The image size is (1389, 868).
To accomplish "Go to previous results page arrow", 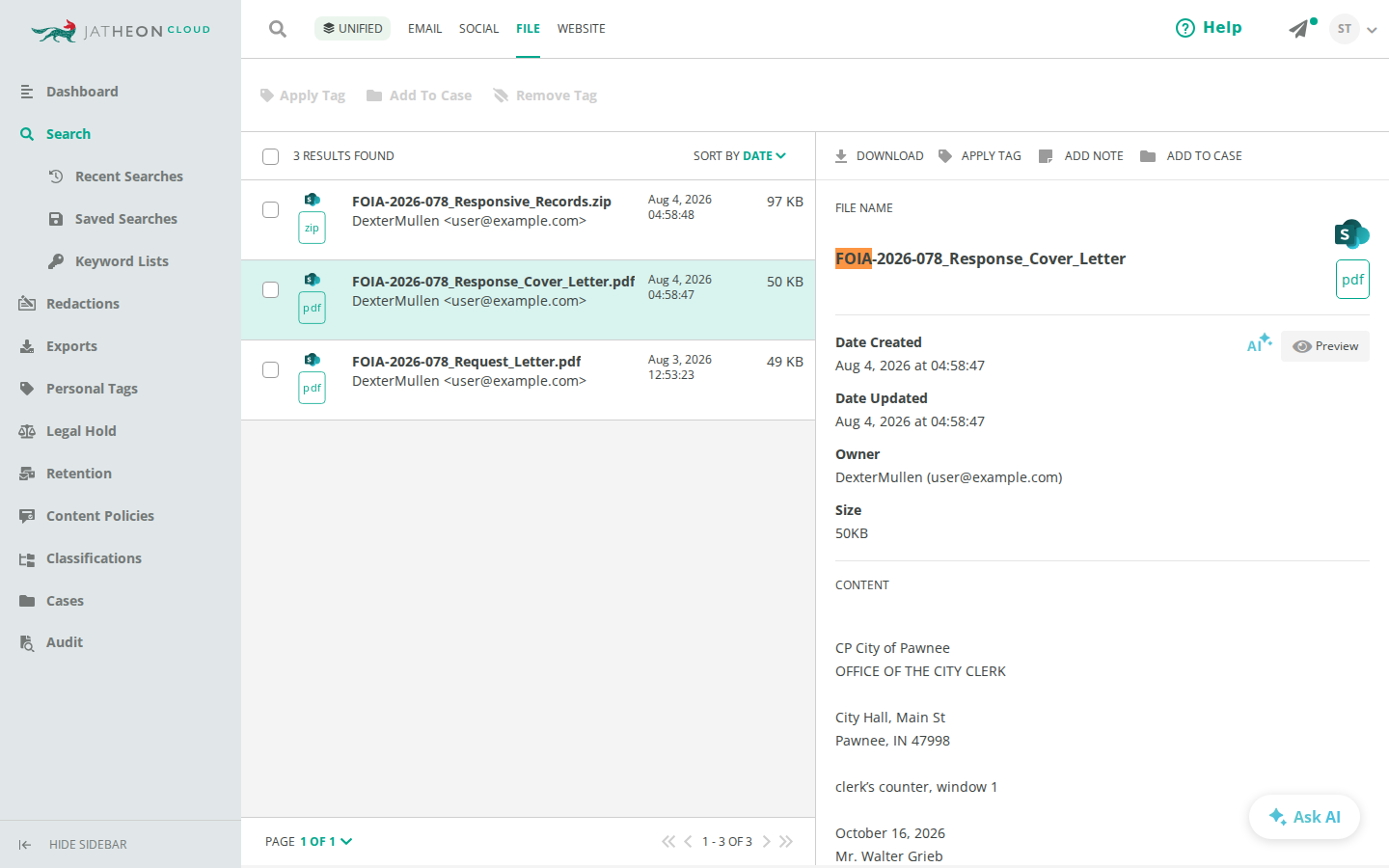I will click(688, 842).
